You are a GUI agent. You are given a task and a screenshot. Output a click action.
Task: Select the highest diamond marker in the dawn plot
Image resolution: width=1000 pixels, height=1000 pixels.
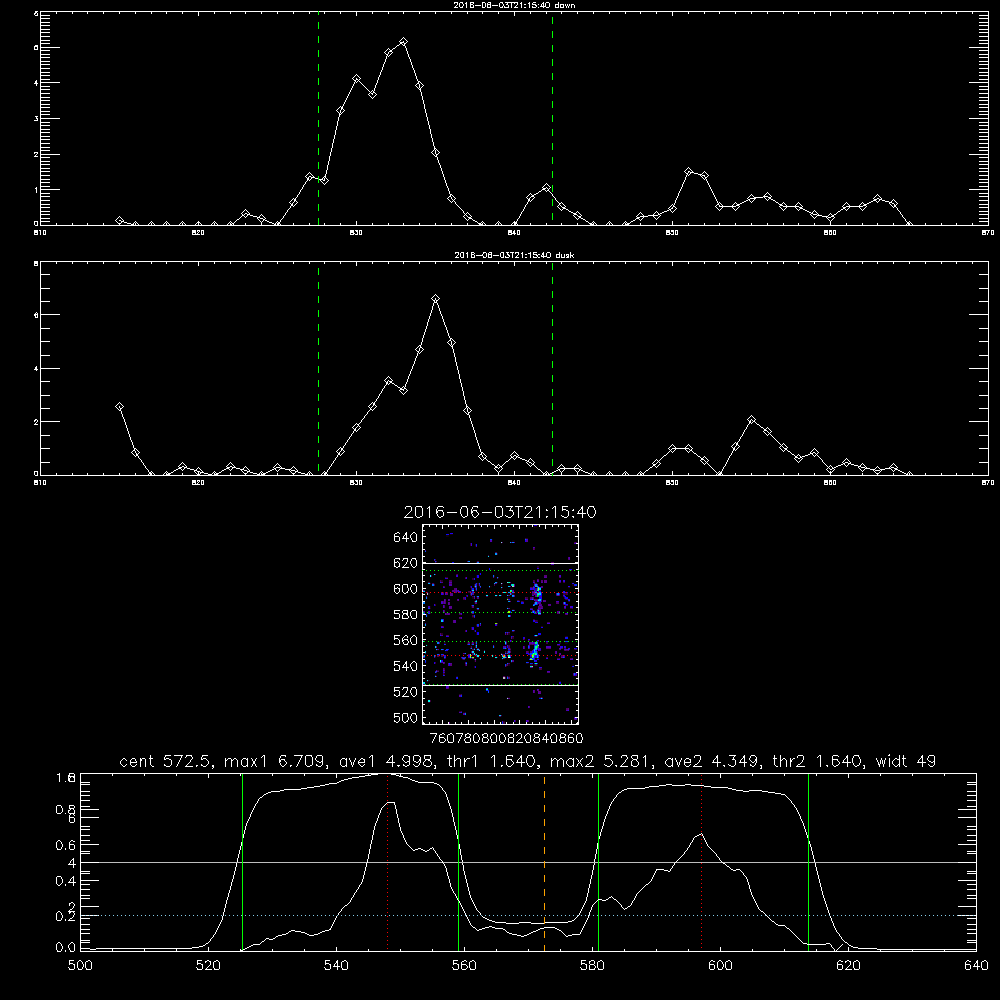403,42
